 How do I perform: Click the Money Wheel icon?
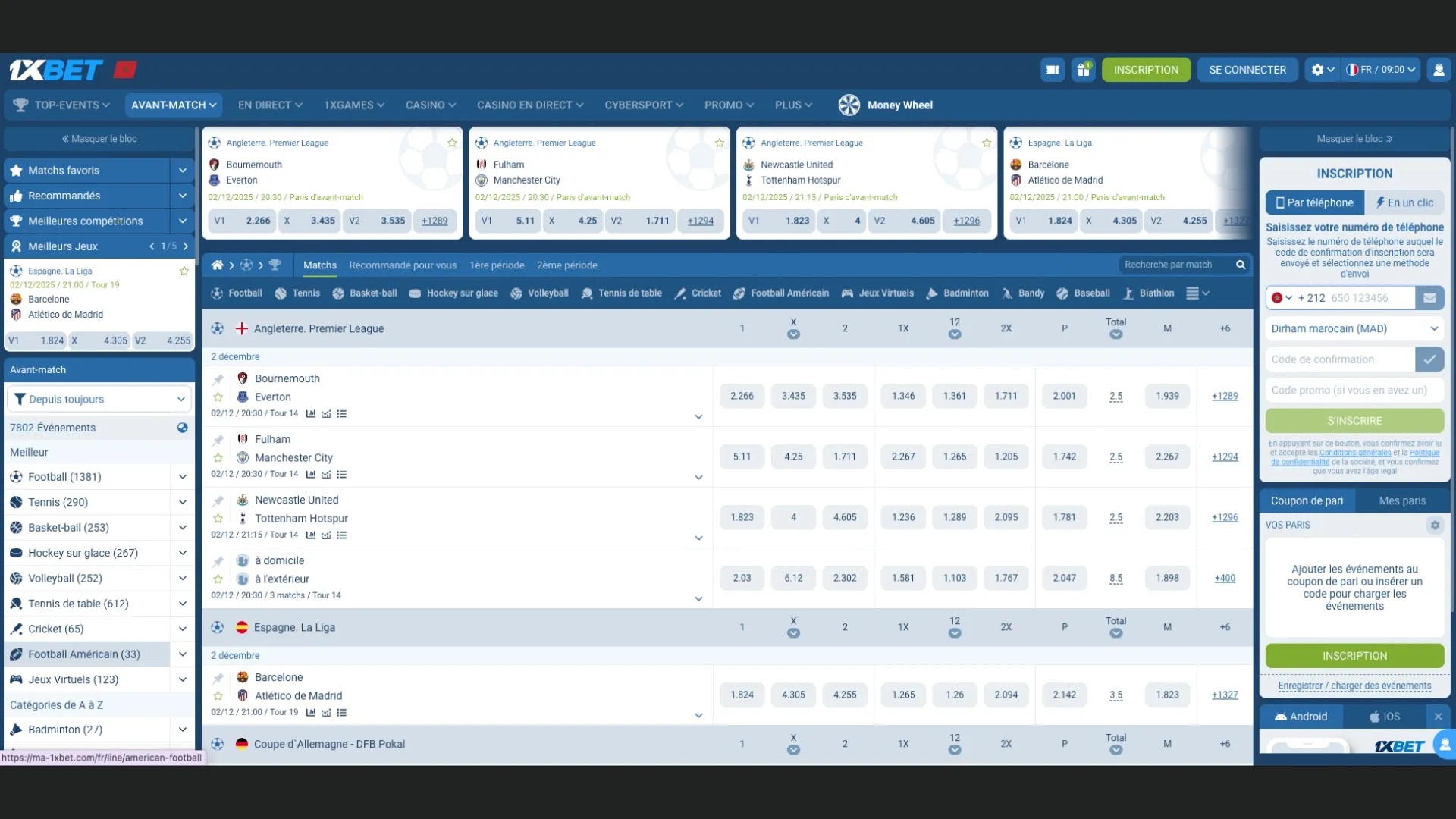(850, 105)
